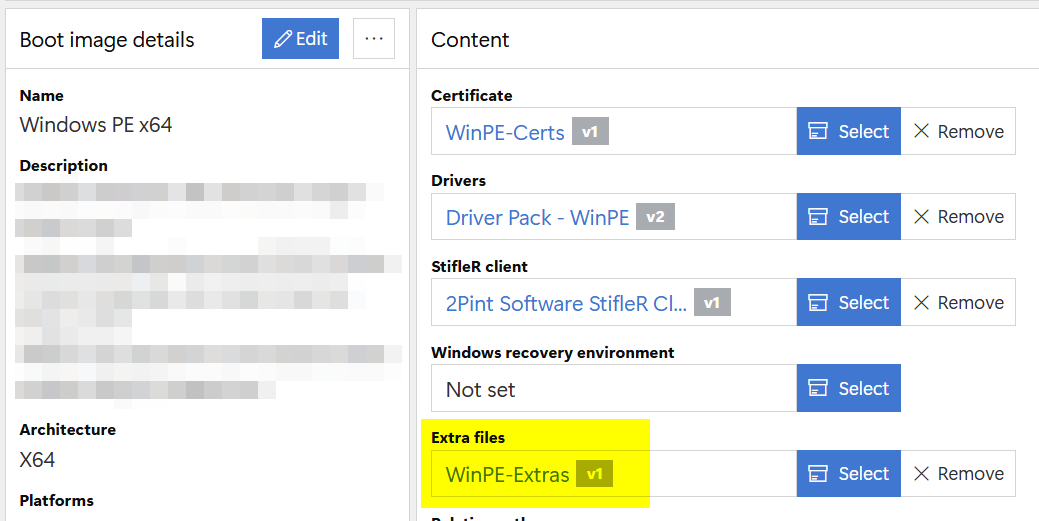1039x521 pixels.
Task: Remove the StifleR client item
Action: click(x=958, y=303)
